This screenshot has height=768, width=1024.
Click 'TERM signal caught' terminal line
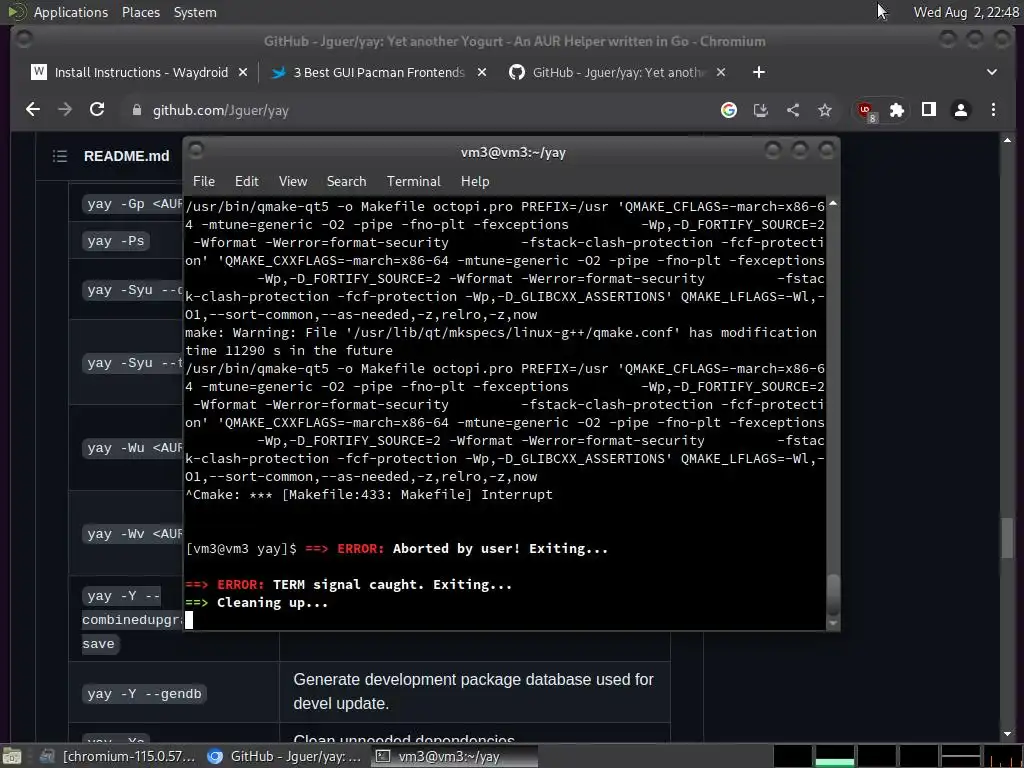pyautogui.click(x=349, y=584)
